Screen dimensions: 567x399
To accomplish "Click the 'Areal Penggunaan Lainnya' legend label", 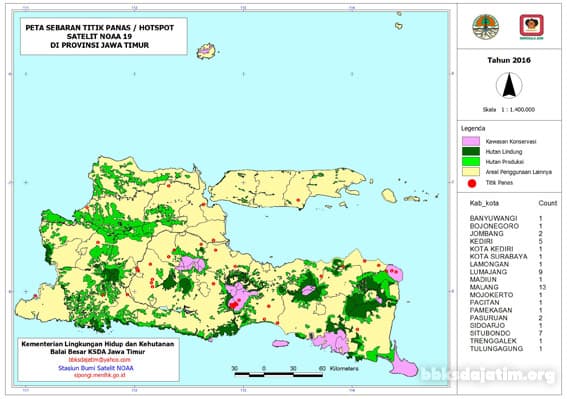I will (519, 172).
